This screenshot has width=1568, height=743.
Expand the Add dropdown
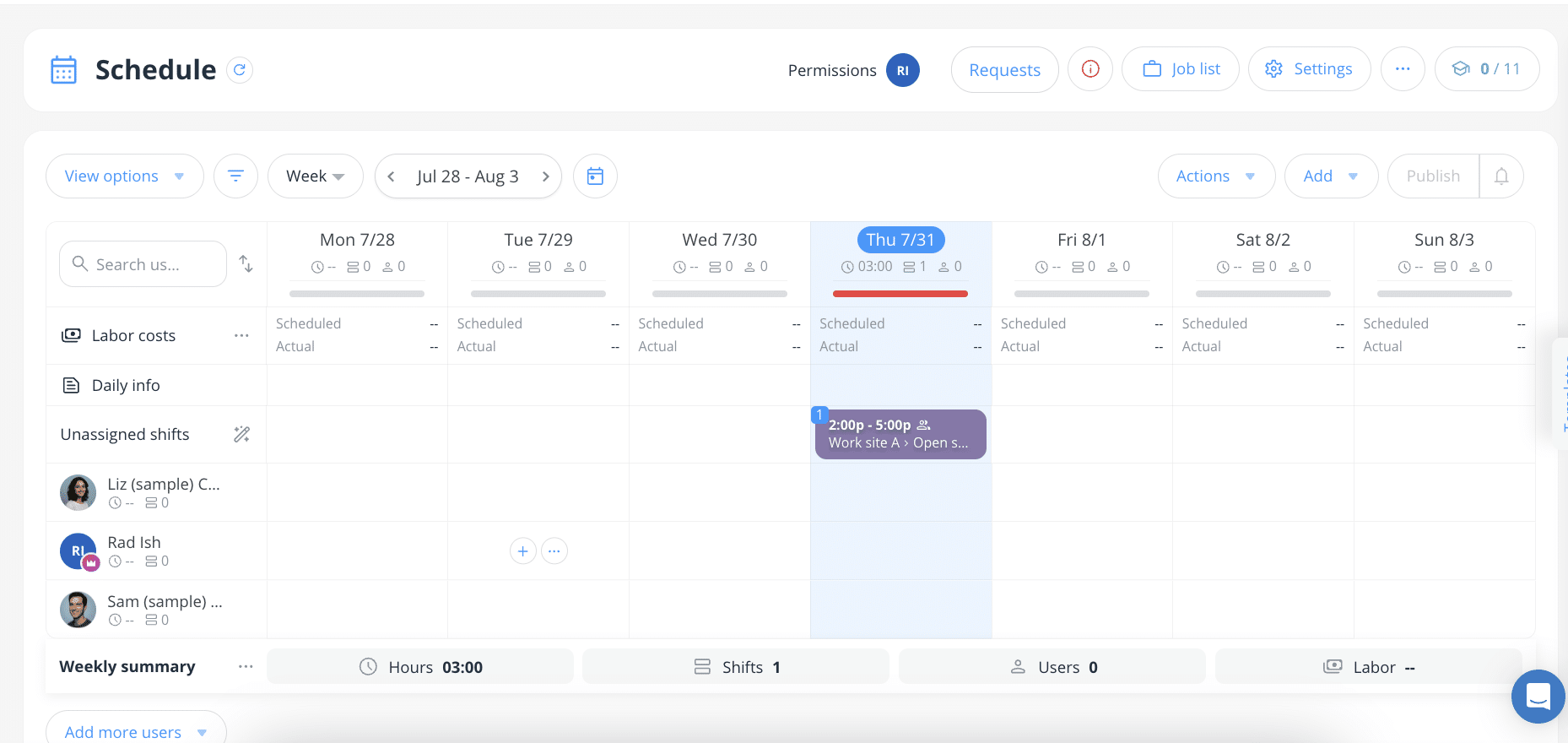pos(1331,176)
